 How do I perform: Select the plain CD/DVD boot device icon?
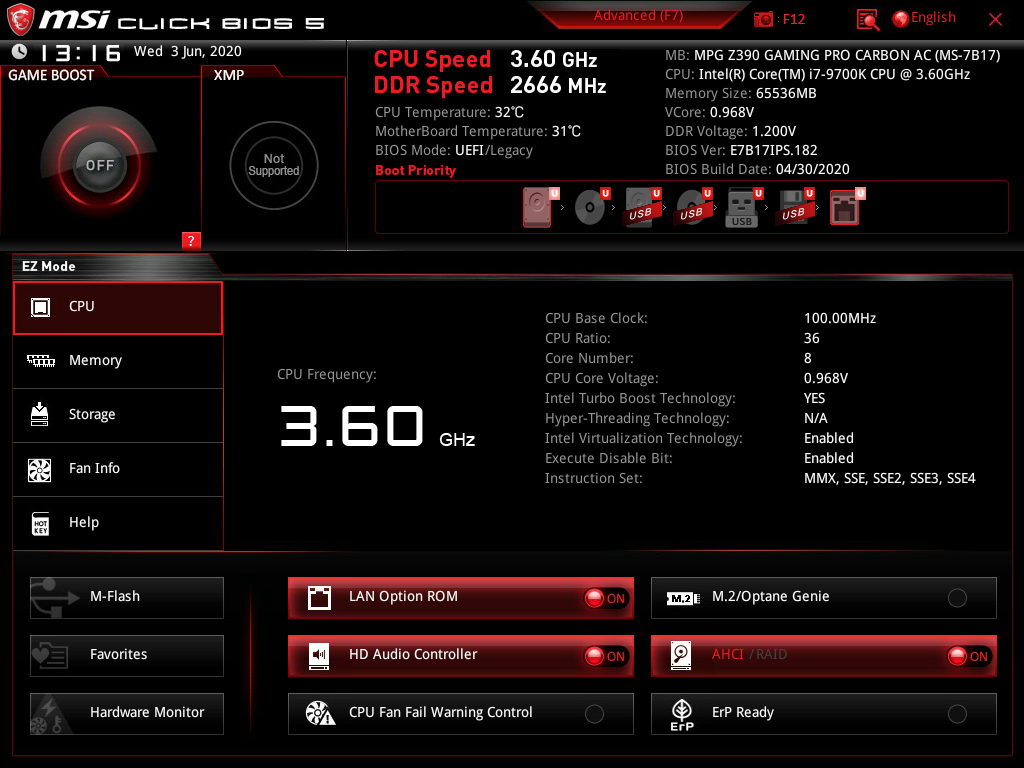click(x=590, y=207)
